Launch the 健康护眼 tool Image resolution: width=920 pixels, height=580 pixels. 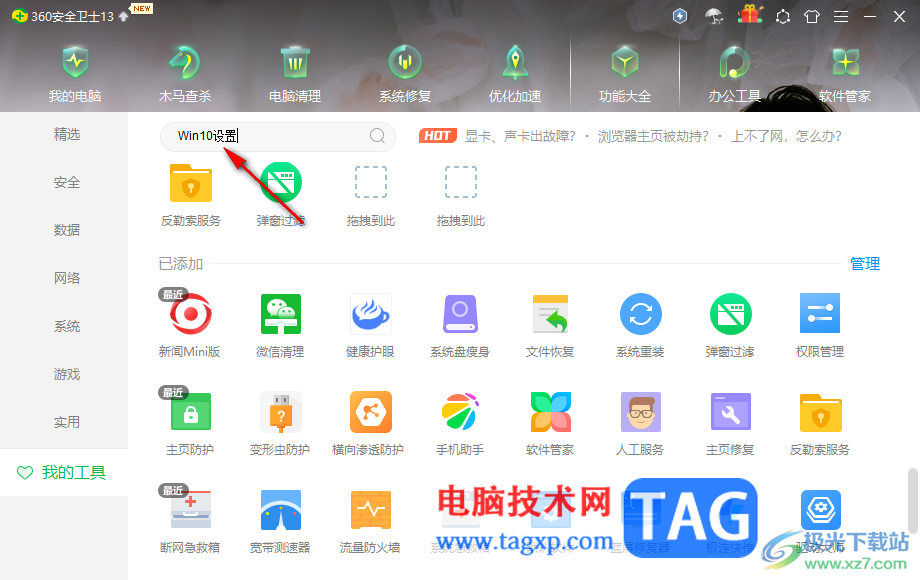coord(370,324)
